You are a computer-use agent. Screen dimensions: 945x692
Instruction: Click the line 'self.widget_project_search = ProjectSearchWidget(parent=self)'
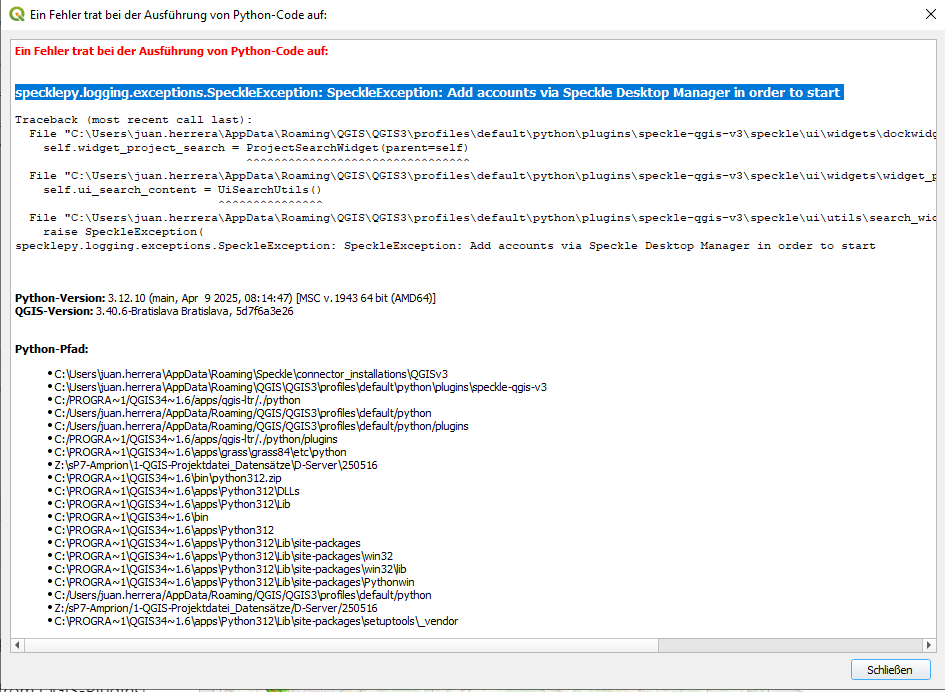[x=256, y=148]
